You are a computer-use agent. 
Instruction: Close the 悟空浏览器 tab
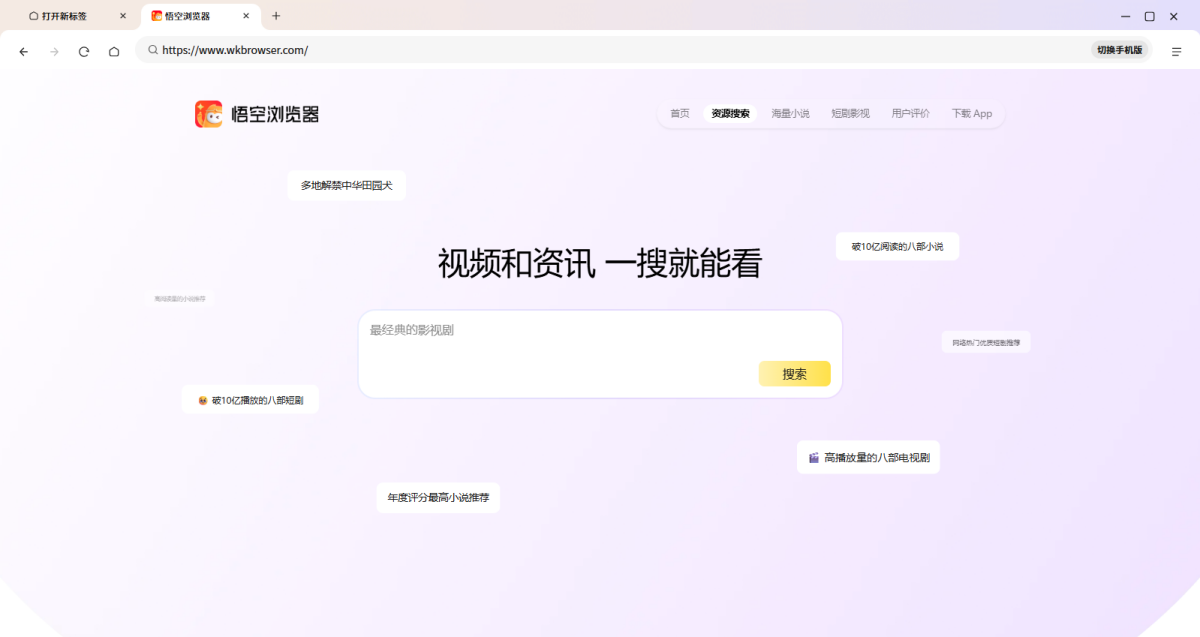[x=246, y=16]
